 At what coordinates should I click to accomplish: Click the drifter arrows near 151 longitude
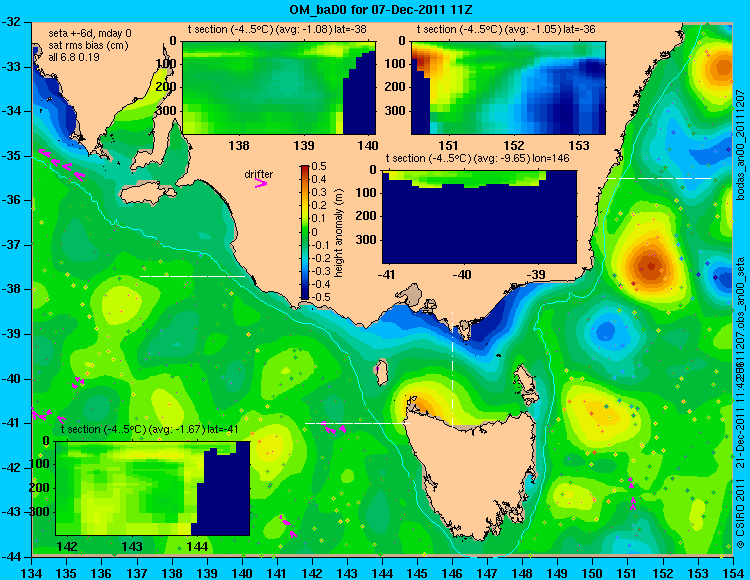632,492
